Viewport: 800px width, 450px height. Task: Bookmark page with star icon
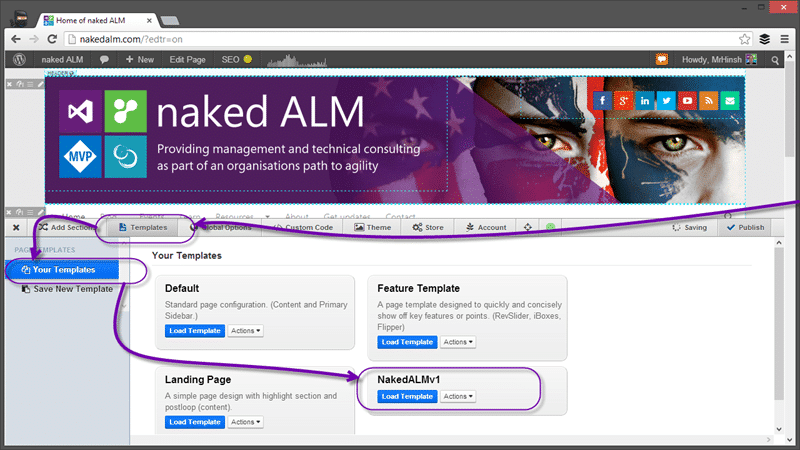pyautogui.click(x=744, y=39)
